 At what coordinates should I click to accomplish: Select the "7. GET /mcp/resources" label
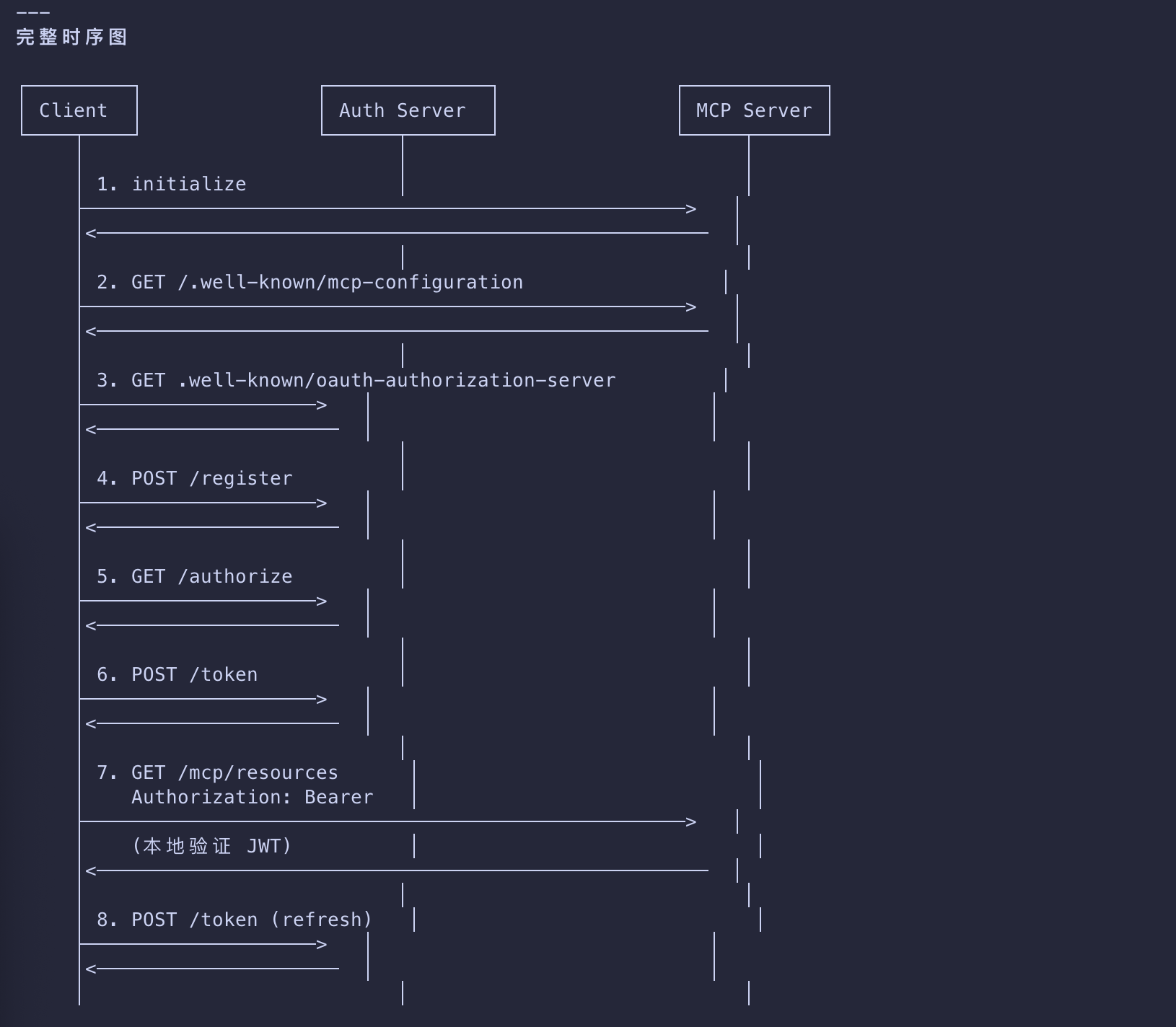pyautogui.click(x=218, y=773)
